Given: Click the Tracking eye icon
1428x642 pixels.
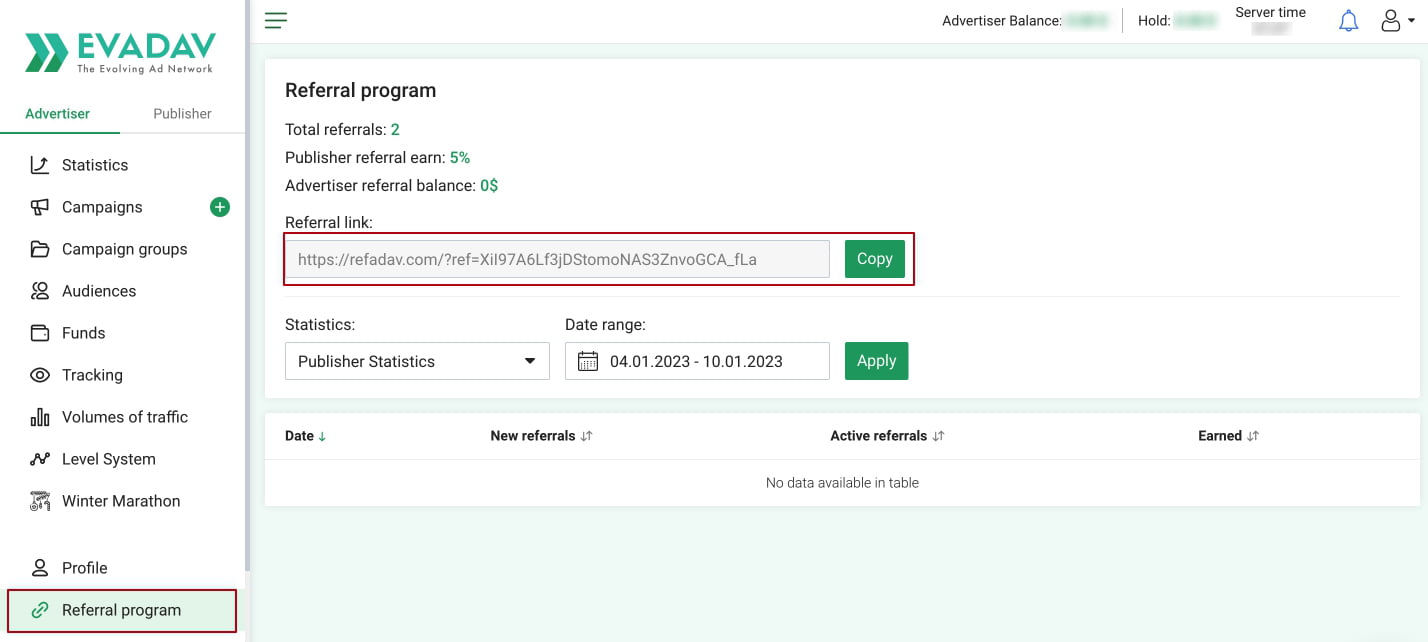Looking at the screenshot, I should tap(40, 375).
